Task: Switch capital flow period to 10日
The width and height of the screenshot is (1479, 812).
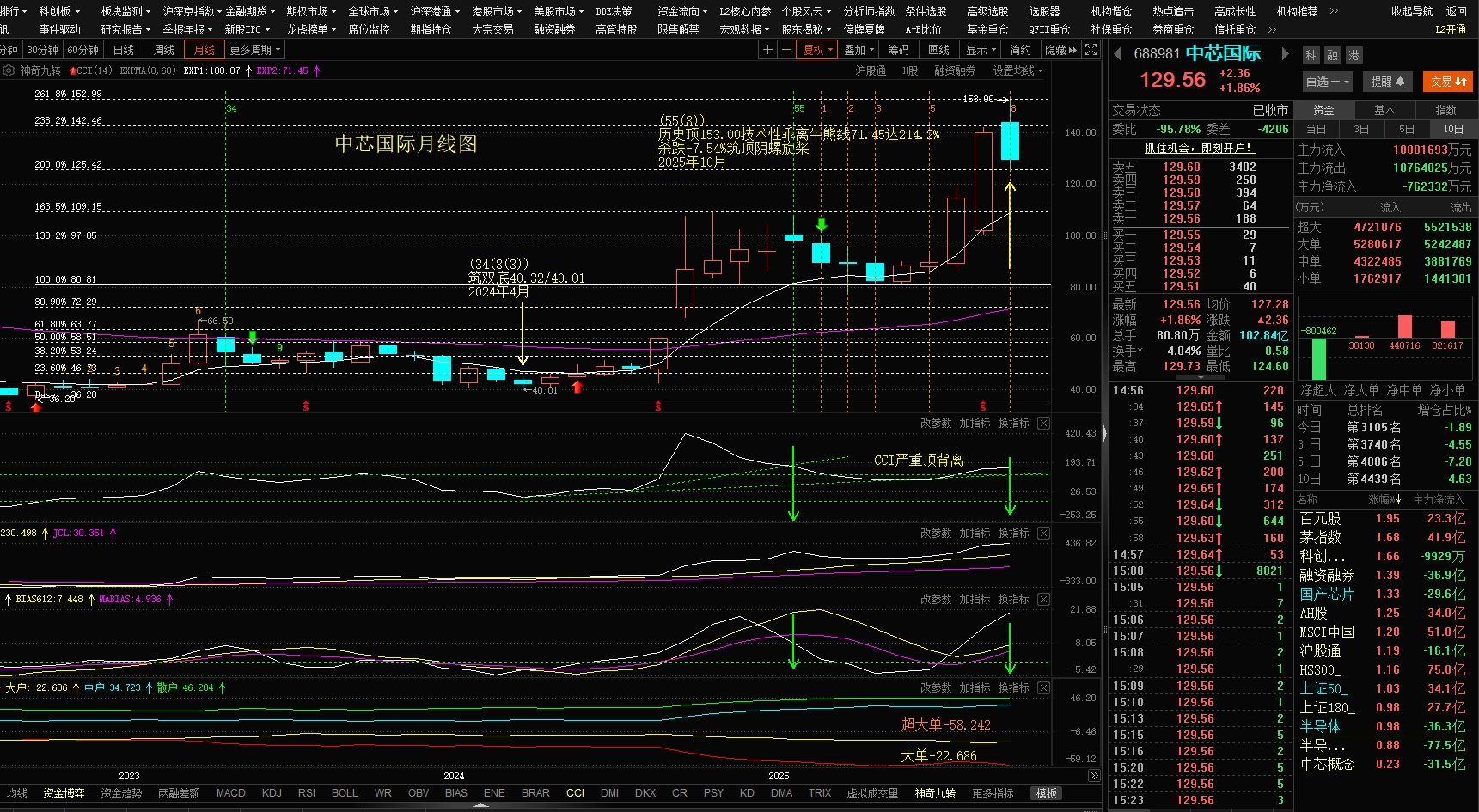Action: tap(1452, 129)
